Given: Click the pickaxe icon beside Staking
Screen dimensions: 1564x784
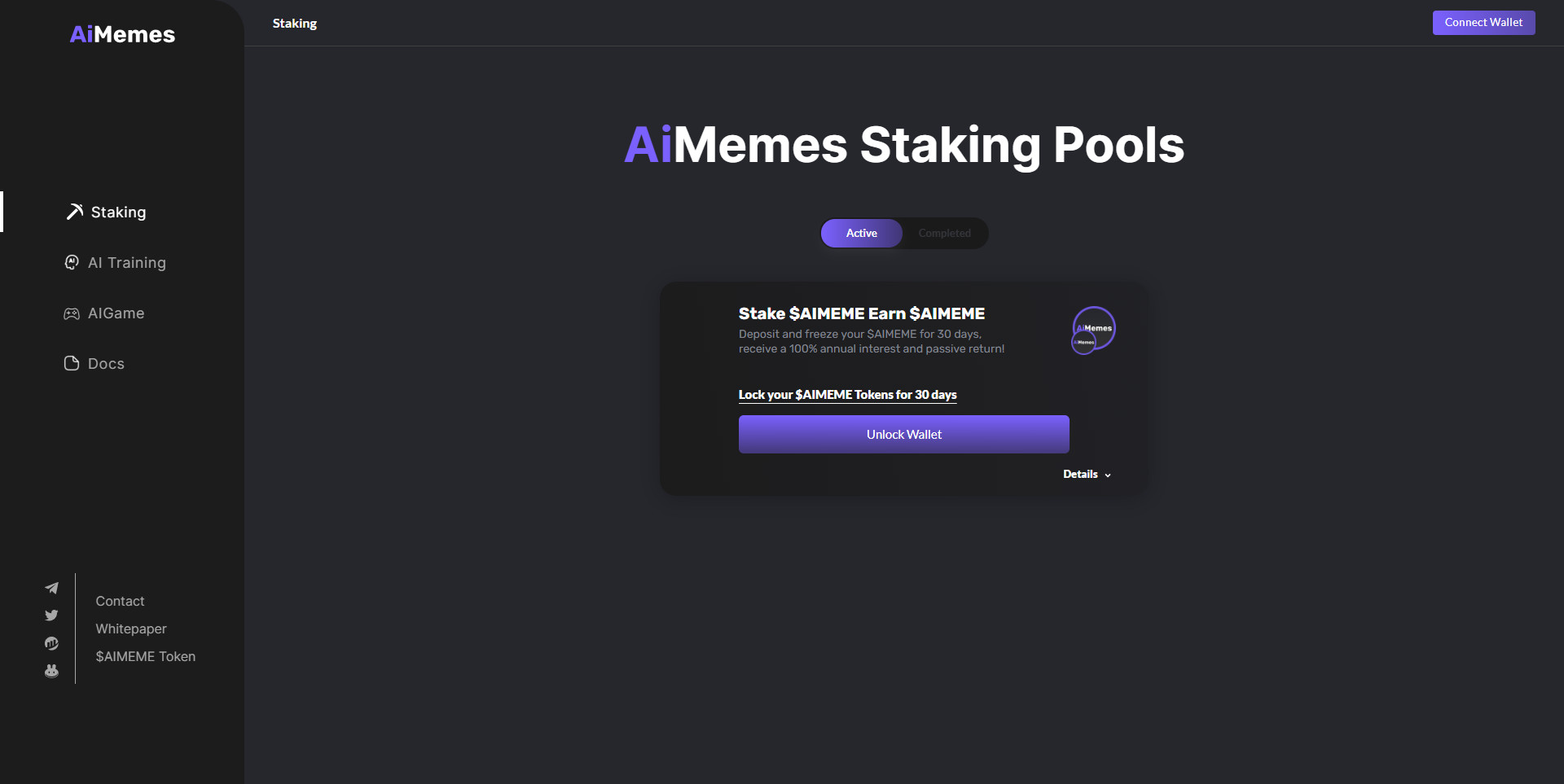Looking at the screenshot, I should (74, 212).
